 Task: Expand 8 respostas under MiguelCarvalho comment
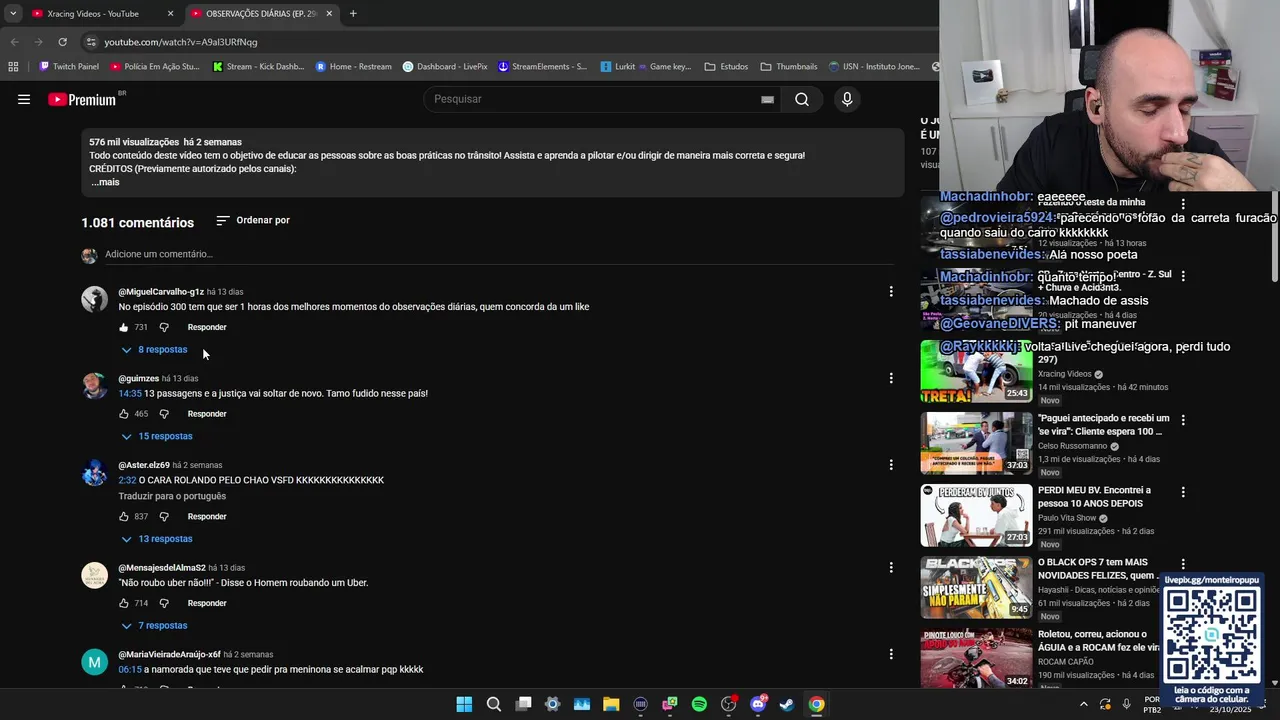tap(154, 350)
